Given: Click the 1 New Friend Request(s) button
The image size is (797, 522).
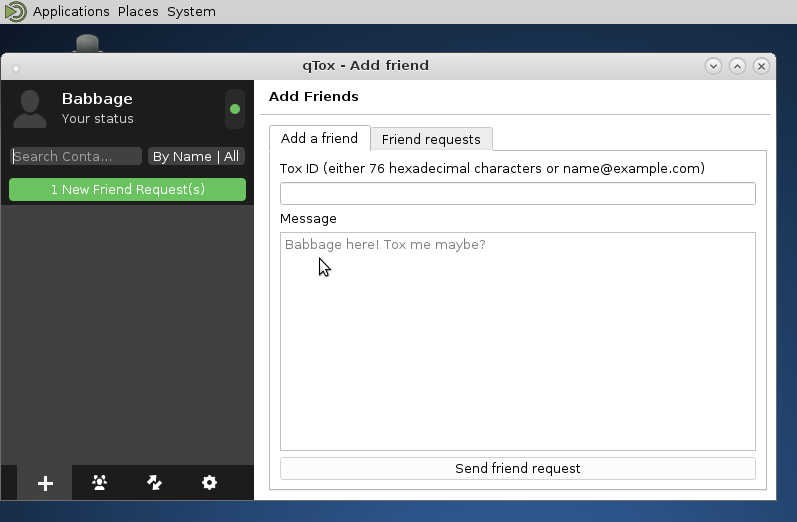Looking at the screenshot, I should click(x=127, y=189).
